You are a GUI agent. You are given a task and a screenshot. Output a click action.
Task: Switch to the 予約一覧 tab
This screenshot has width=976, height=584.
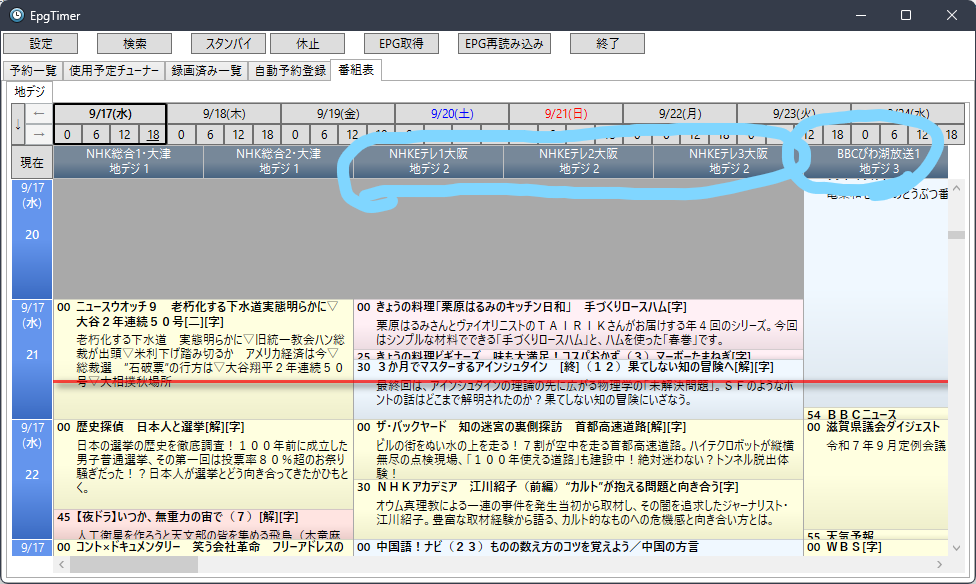click(x=34, y=71)
